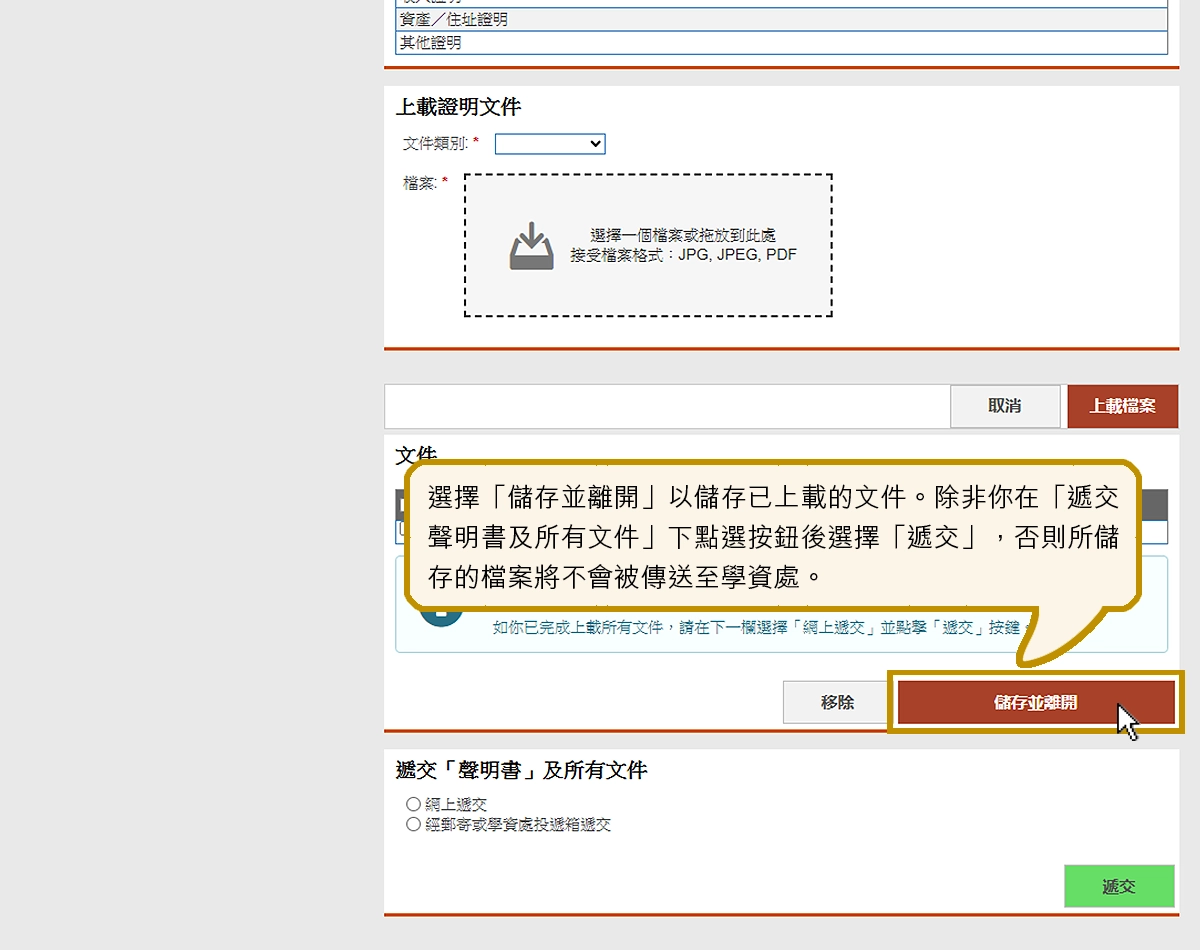This screenshot has height=950, width=1200.
Task: Select the 資產／住址證明 table row
Action: pos(780,20)
